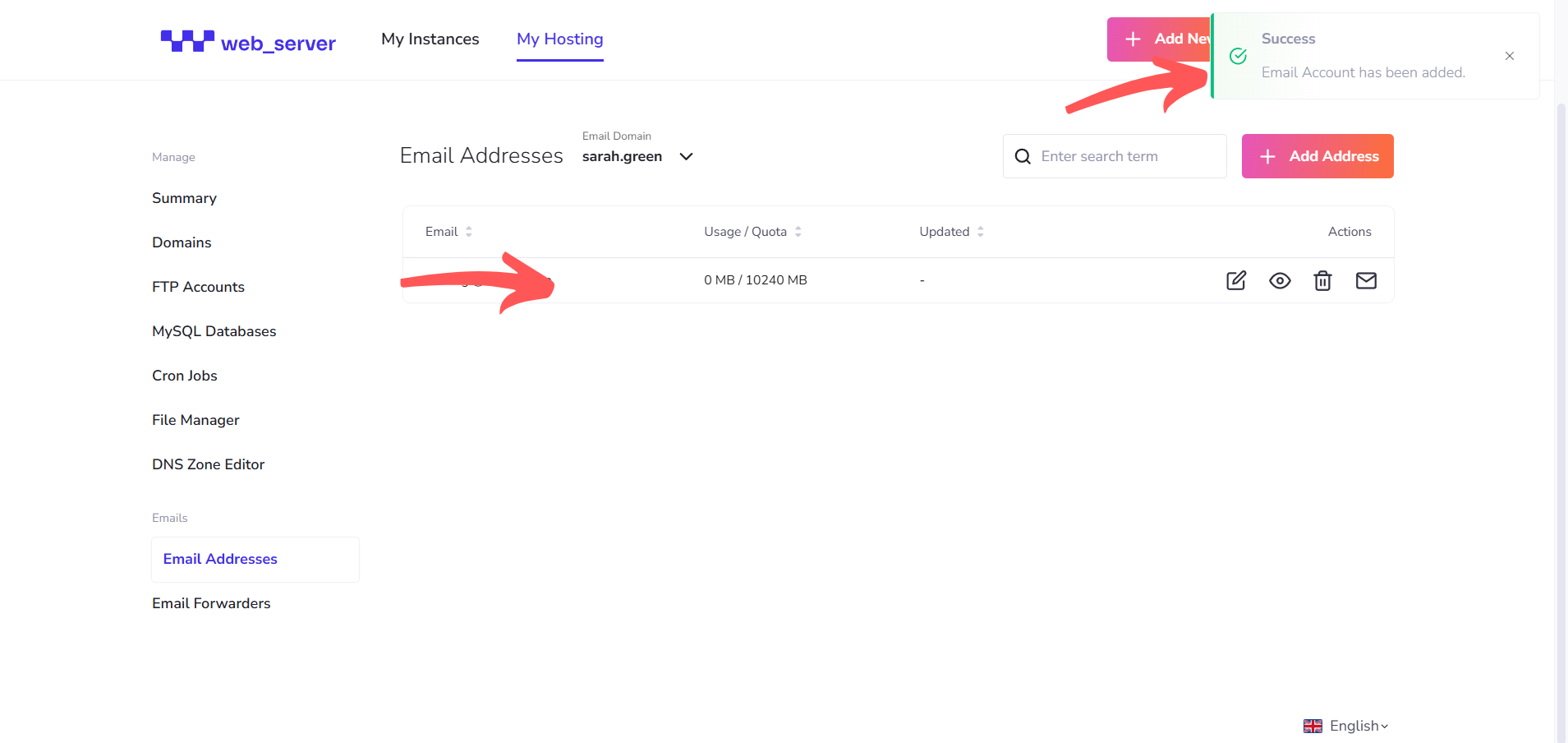
Task: Open Email Forwarders page
Action: click(x=211, y=603)
